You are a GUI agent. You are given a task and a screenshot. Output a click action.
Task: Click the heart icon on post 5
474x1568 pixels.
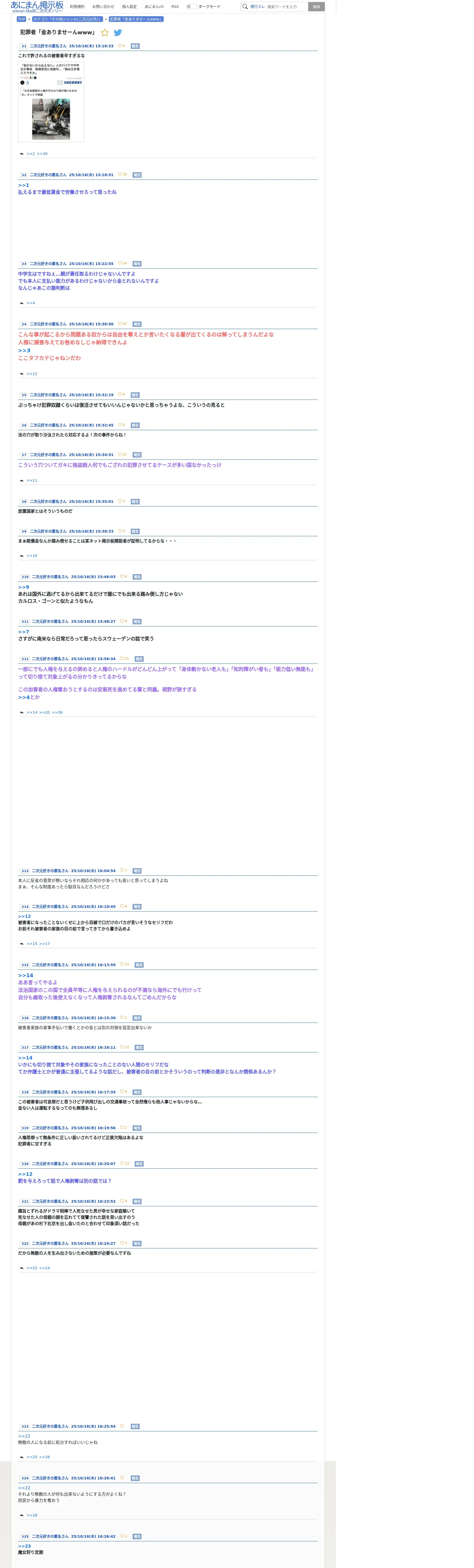(120, 394)
